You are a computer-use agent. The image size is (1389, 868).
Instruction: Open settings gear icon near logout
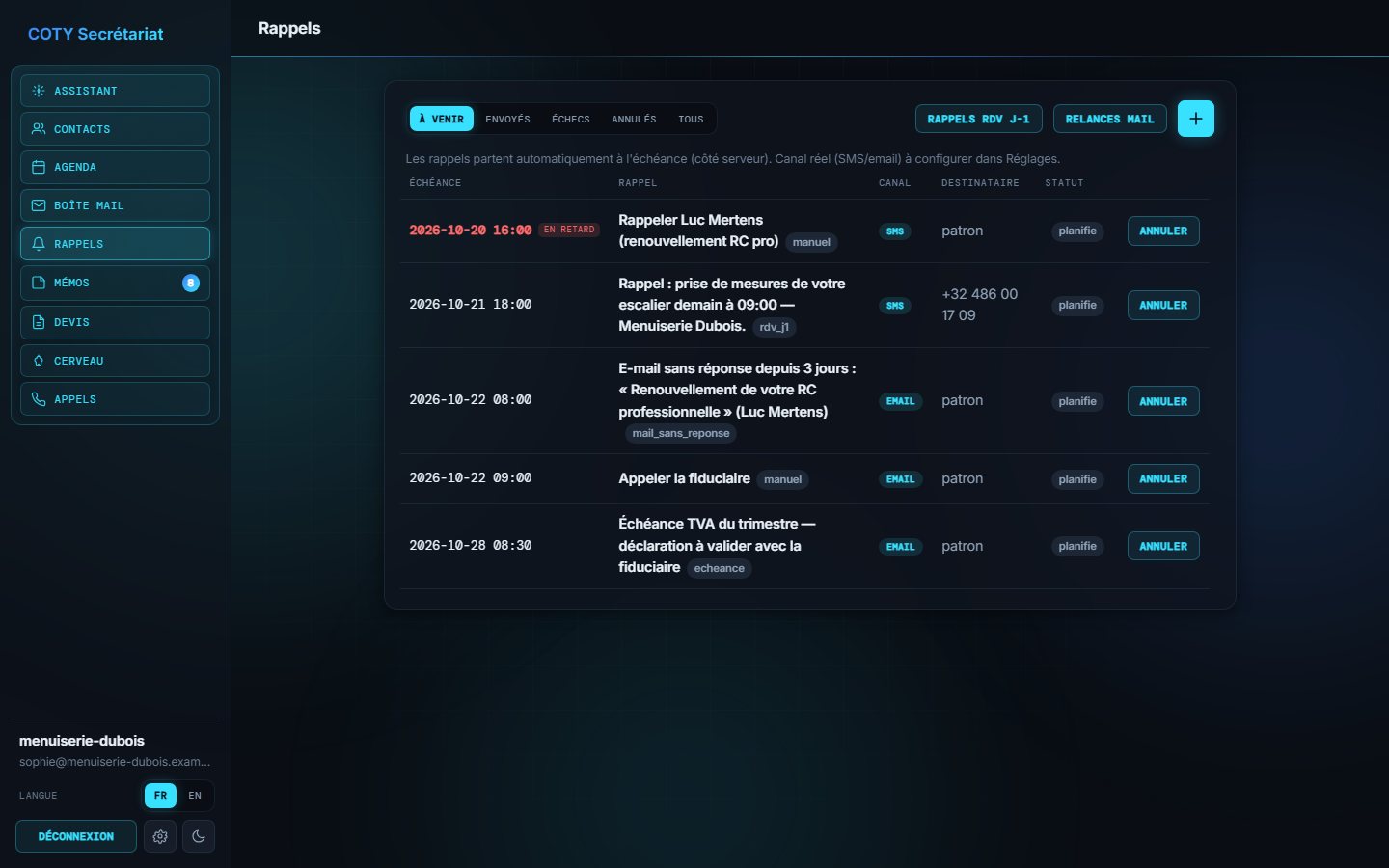click(x=160, y=836)
